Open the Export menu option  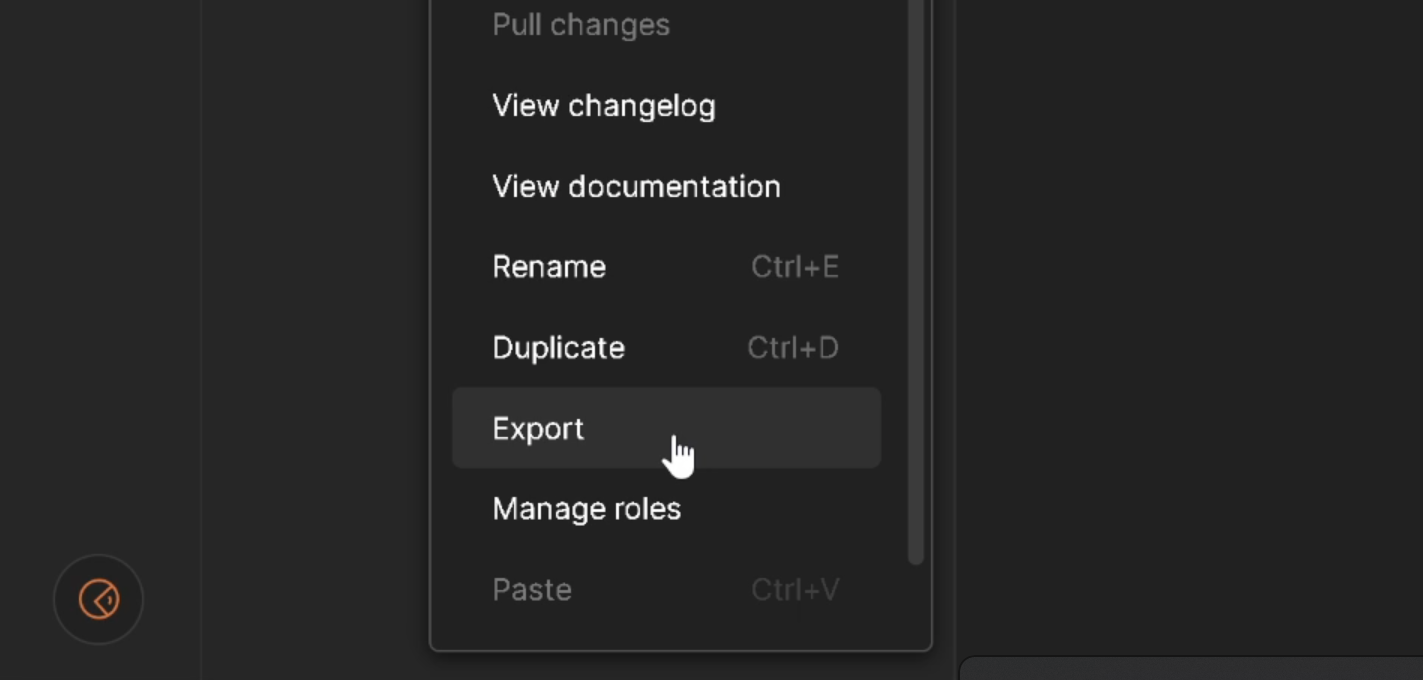[538, 428]
